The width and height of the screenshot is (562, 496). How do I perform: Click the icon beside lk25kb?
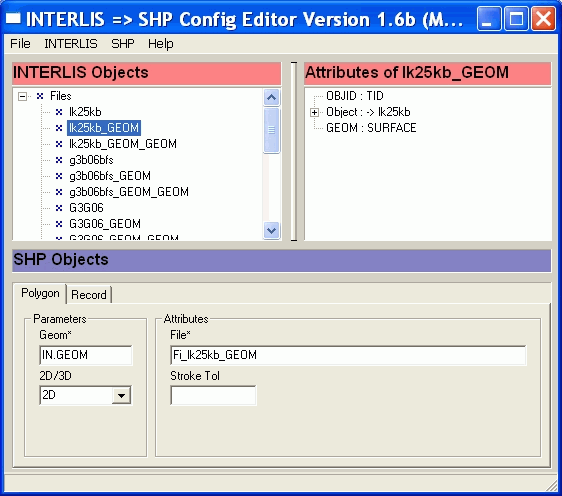coord(59,112)
